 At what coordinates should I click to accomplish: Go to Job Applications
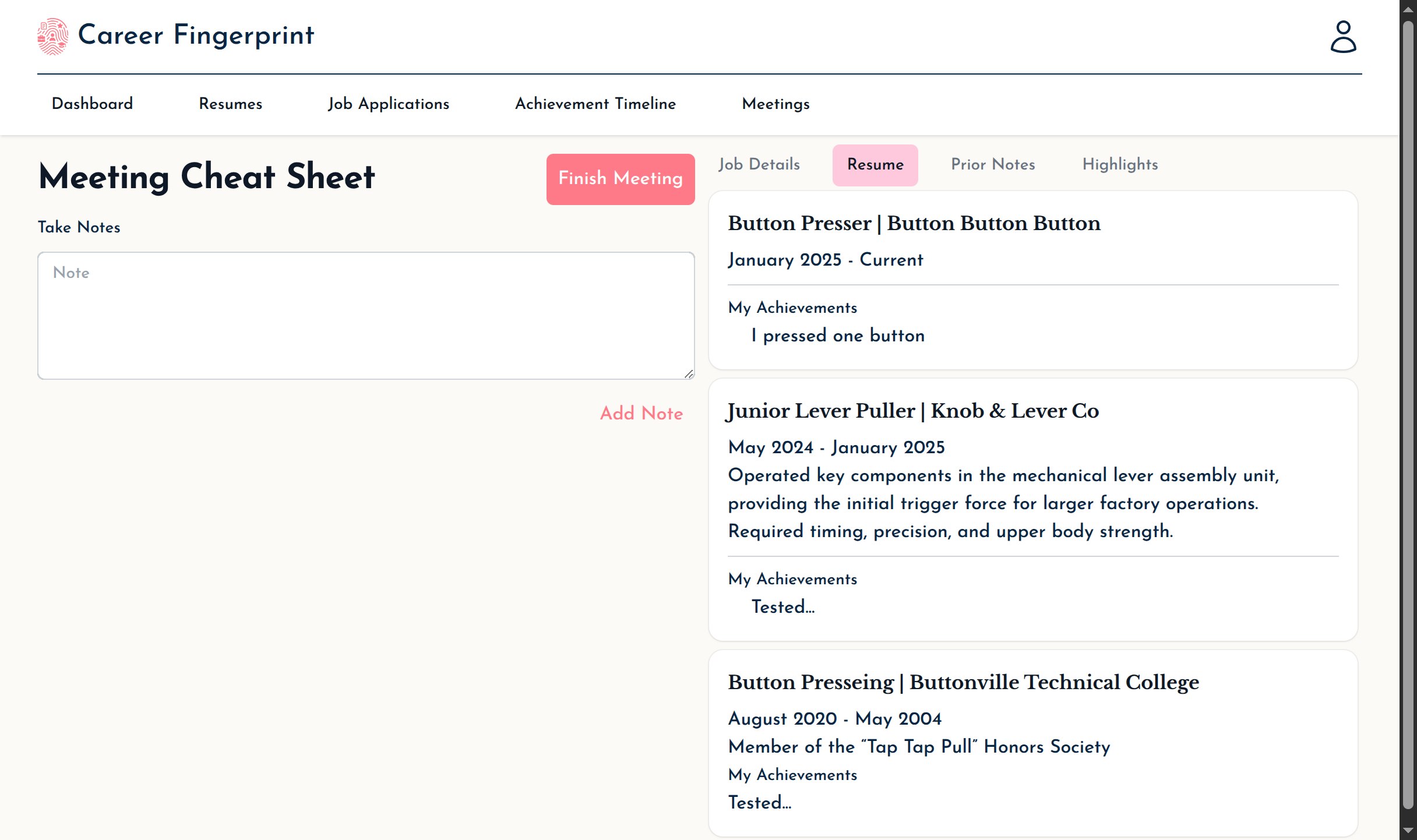pyautogui.click(x=388, y=105)
